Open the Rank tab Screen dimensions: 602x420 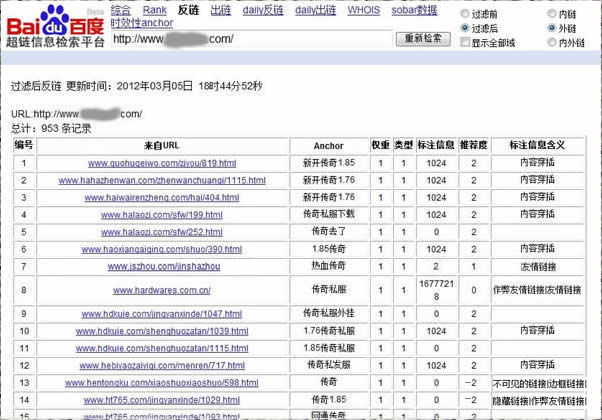[x=155, y=10]
